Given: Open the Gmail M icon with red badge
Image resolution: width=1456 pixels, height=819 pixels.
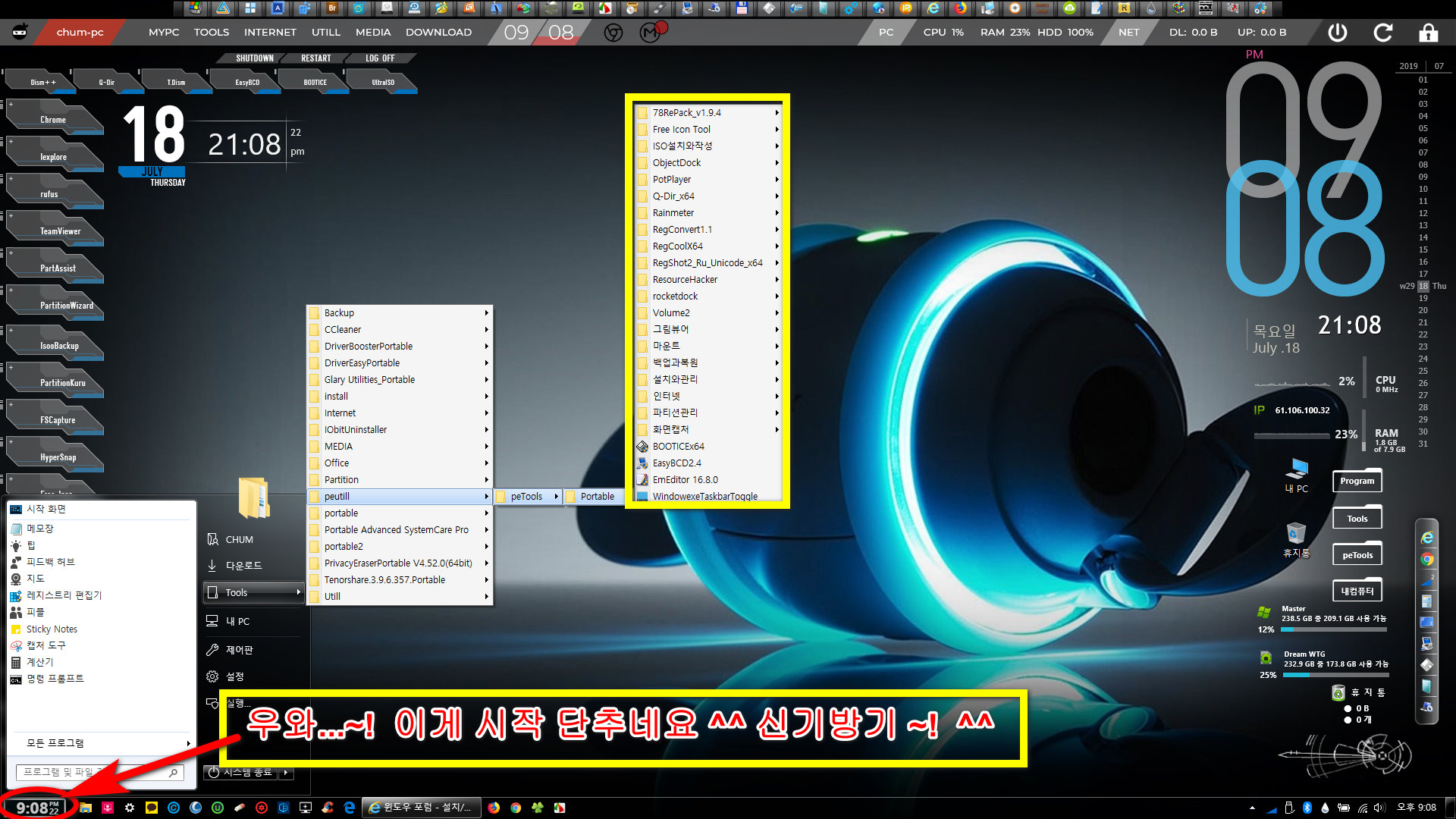Looking at the screenshot, I should point(651,32).
